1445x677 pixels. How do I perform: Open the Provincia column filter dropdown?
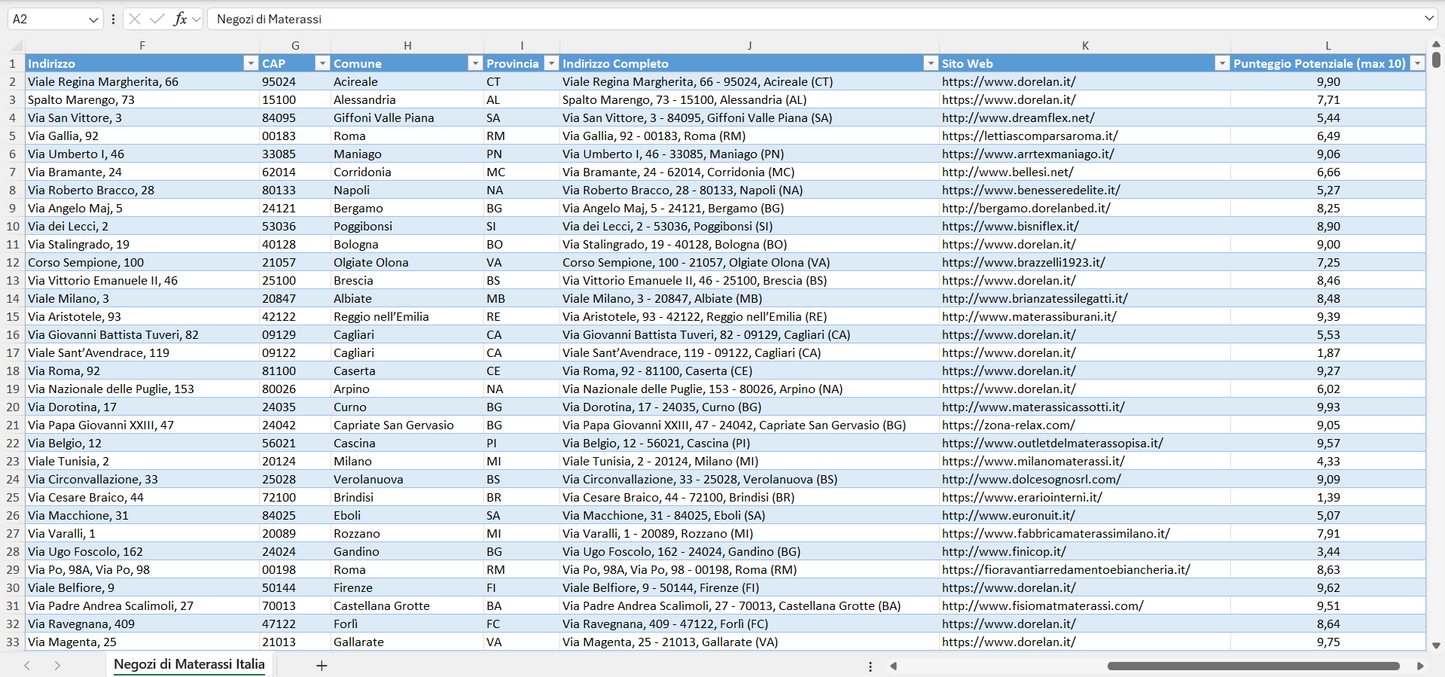[x=550, y=63]
